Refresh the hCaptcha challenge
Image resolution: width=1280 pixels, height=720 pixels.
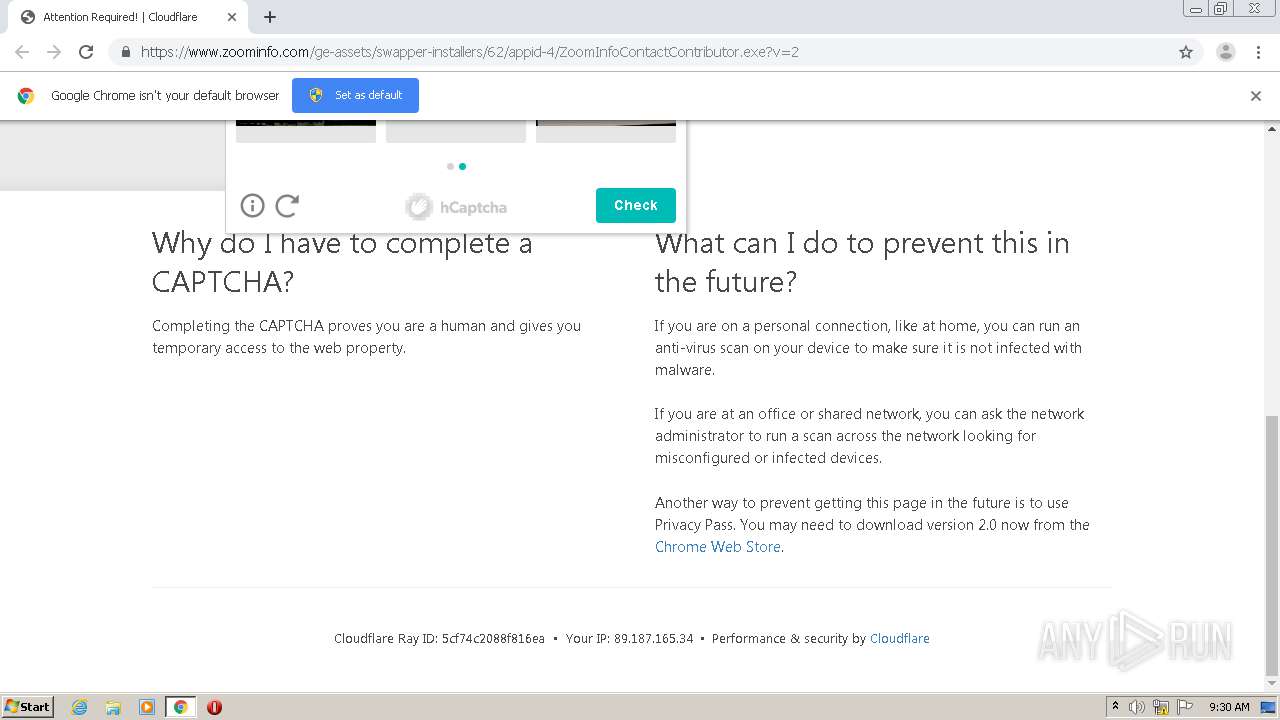[287, 205]
